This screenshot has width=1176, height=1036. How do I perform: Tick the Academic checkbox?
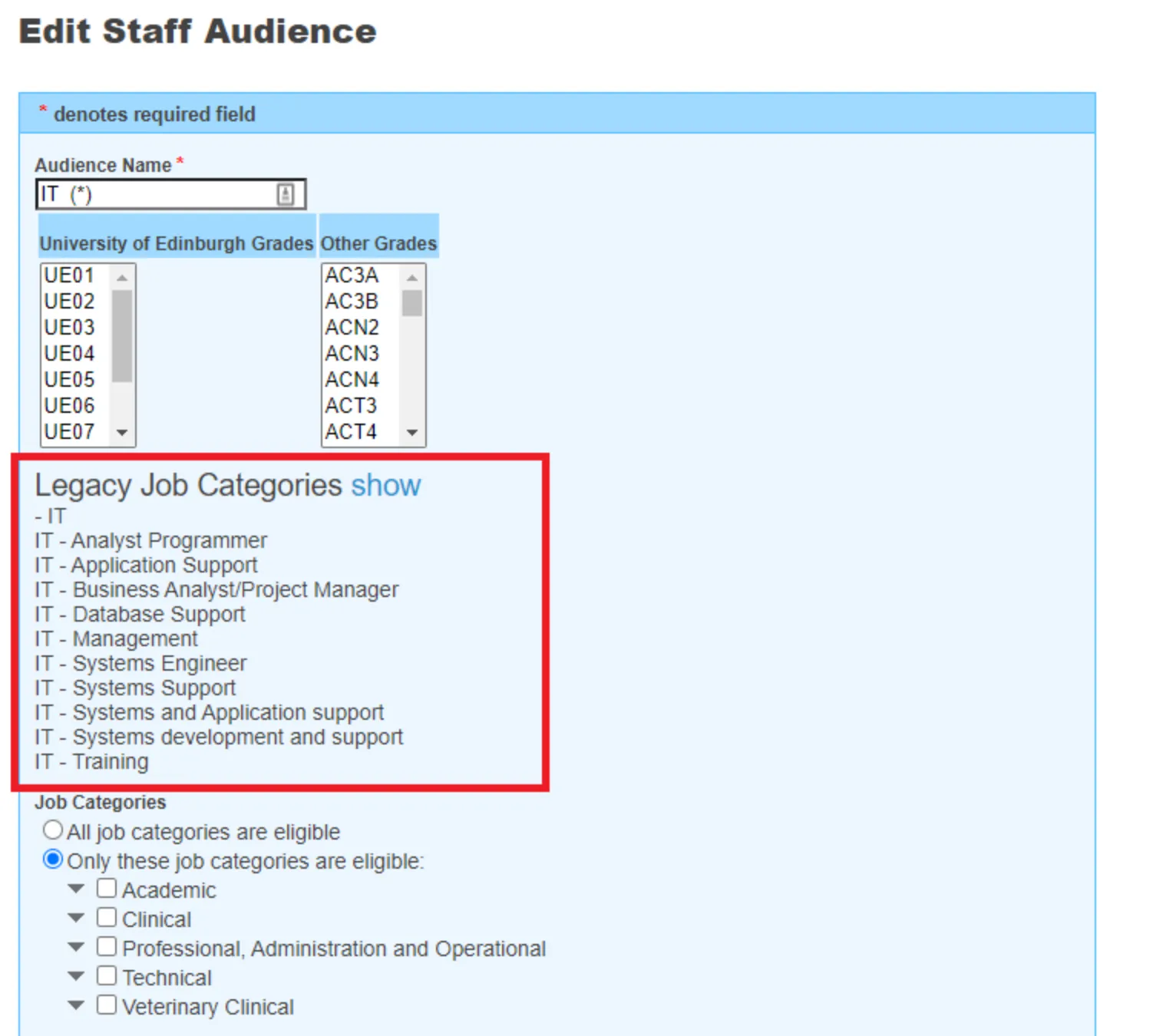coord(107,889)
